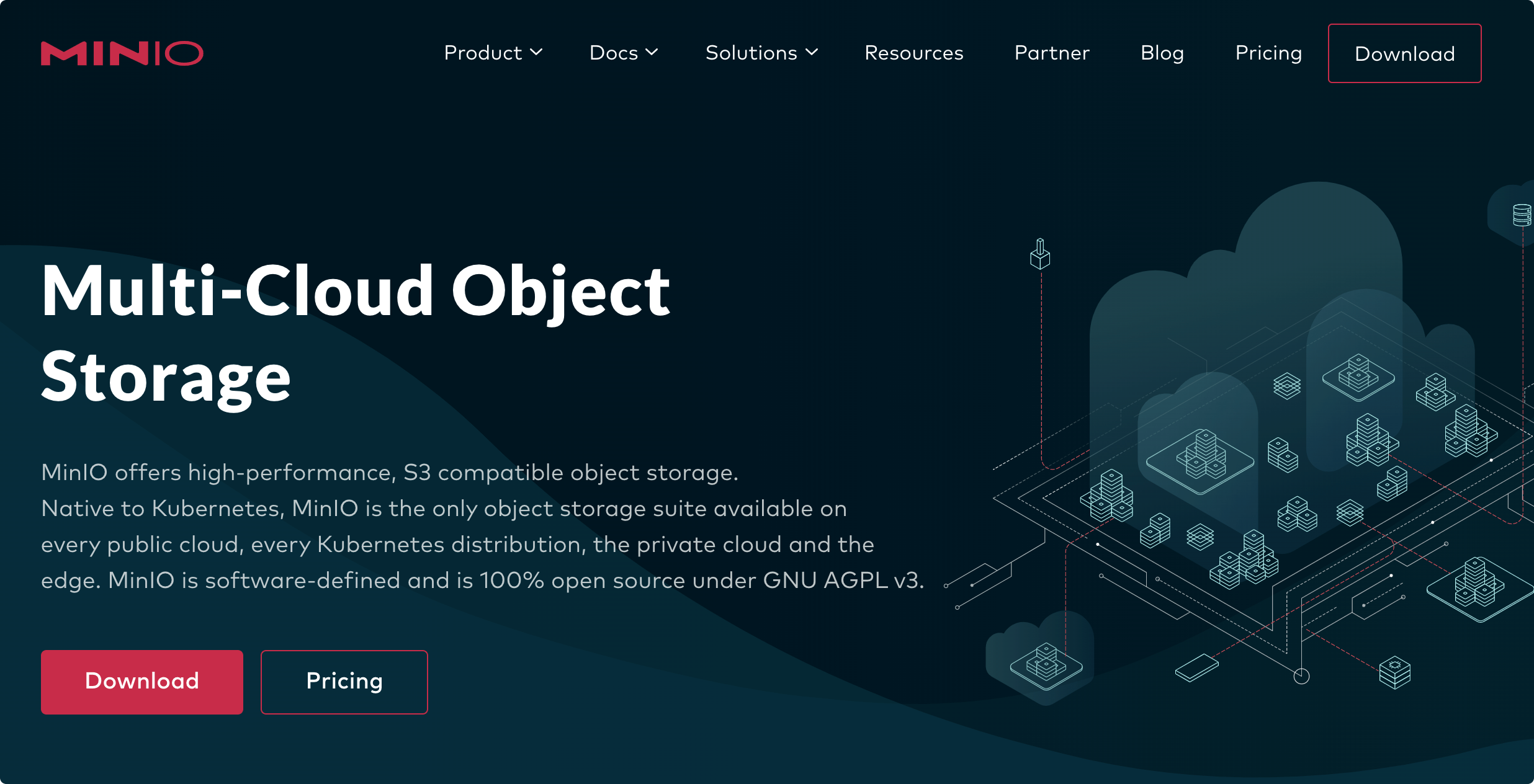Click the outlined Pricing button
This screenshot has width=1534, height=784.
coord(345,680)
